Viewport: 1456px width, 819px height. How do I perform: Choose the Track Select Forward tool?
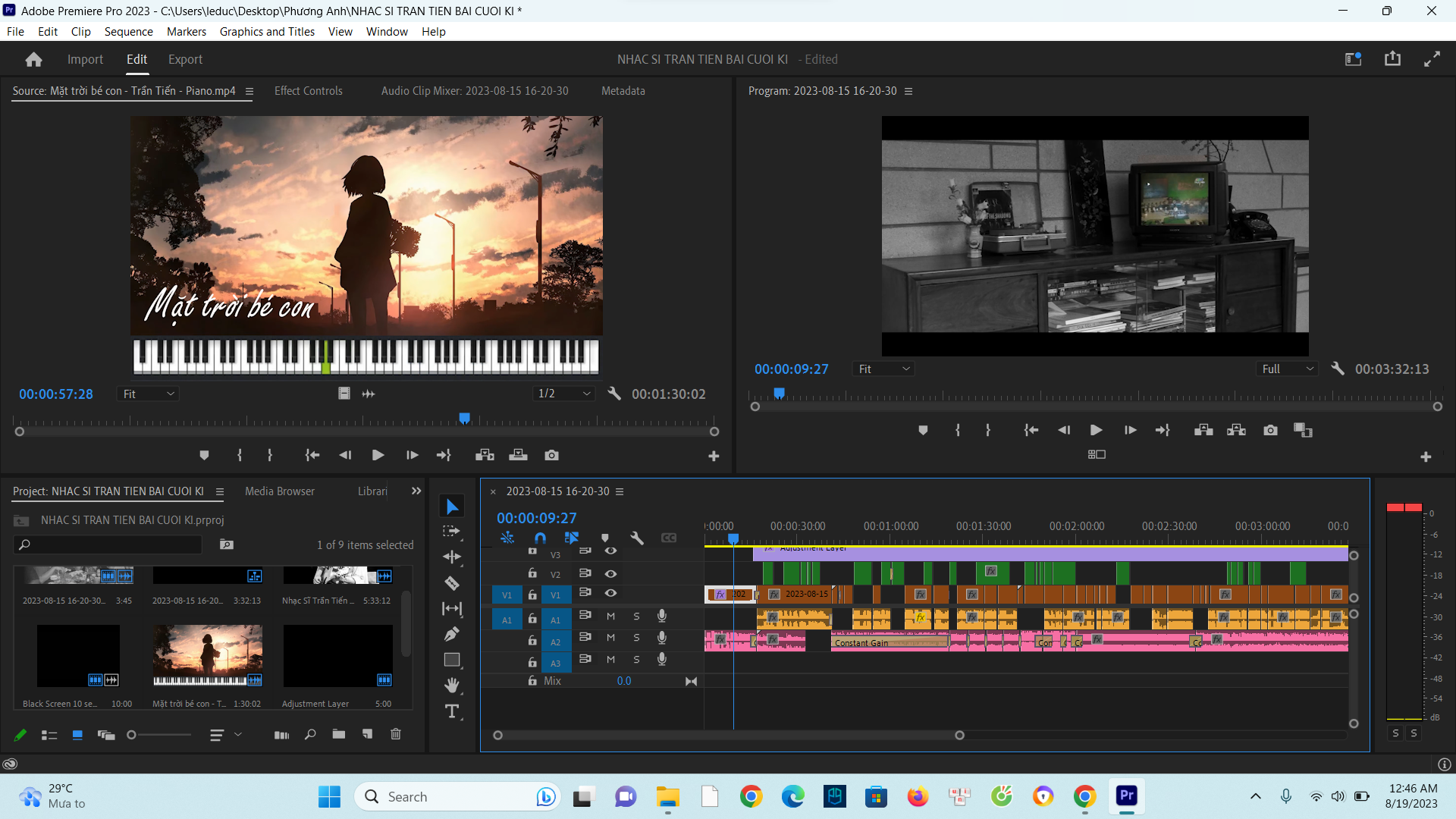(x=452, y=532)
